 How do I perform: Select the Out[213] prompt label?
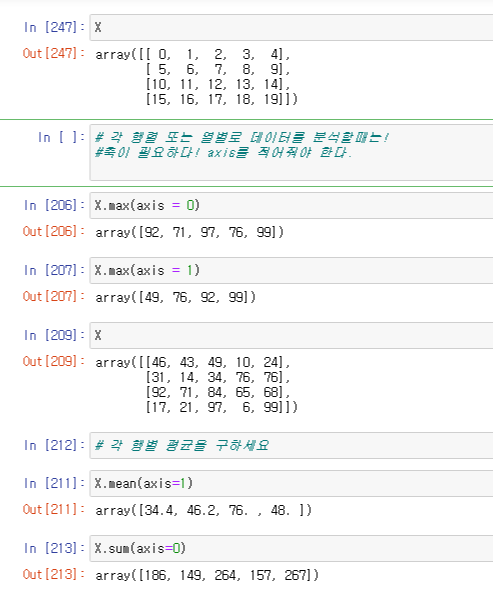click(x=54, y=574)
